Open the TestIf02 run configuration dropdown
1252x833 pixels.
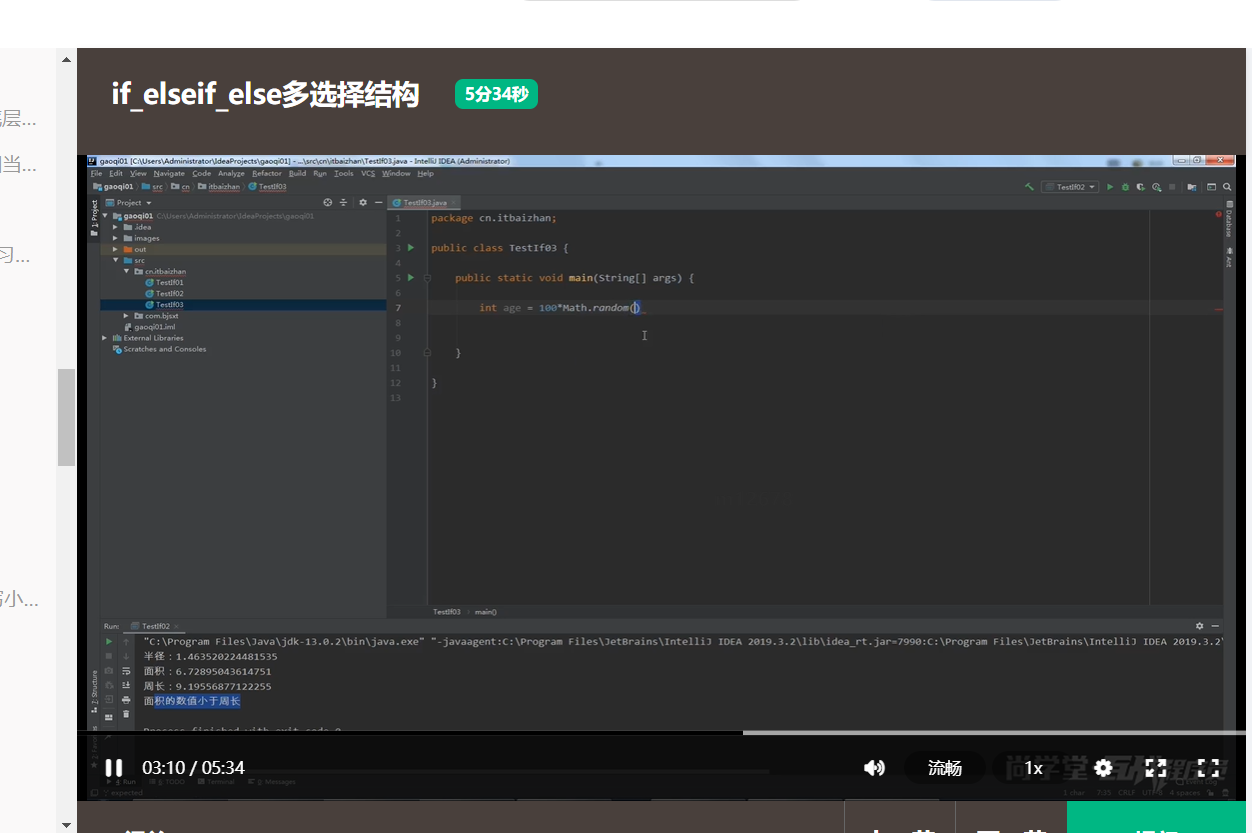point(1070,187)
